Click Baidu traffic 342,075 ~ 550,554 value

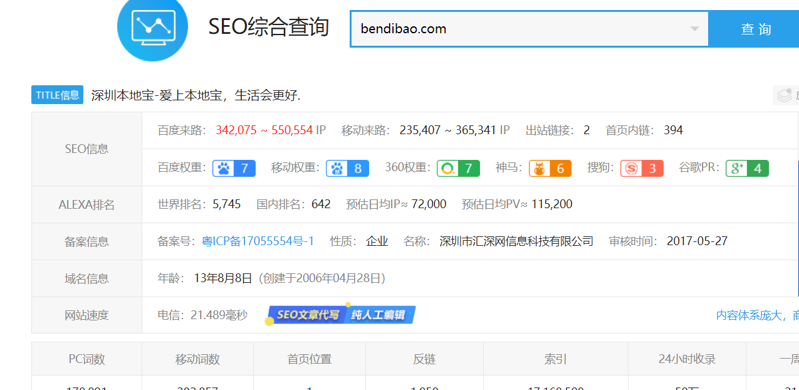click(264, 130)
